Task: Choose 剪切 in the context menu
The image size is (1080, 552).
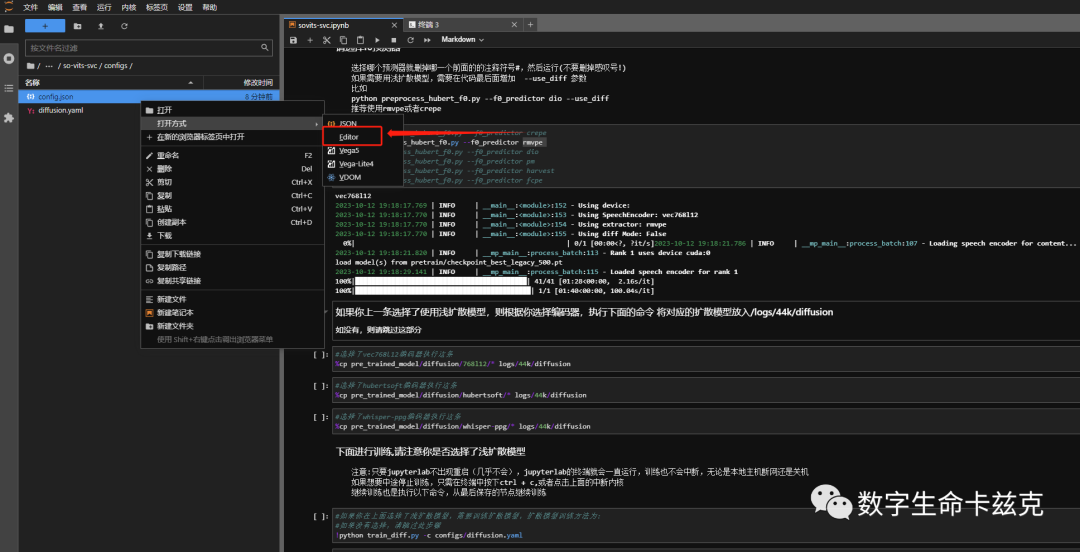Action: click(231, 183)
